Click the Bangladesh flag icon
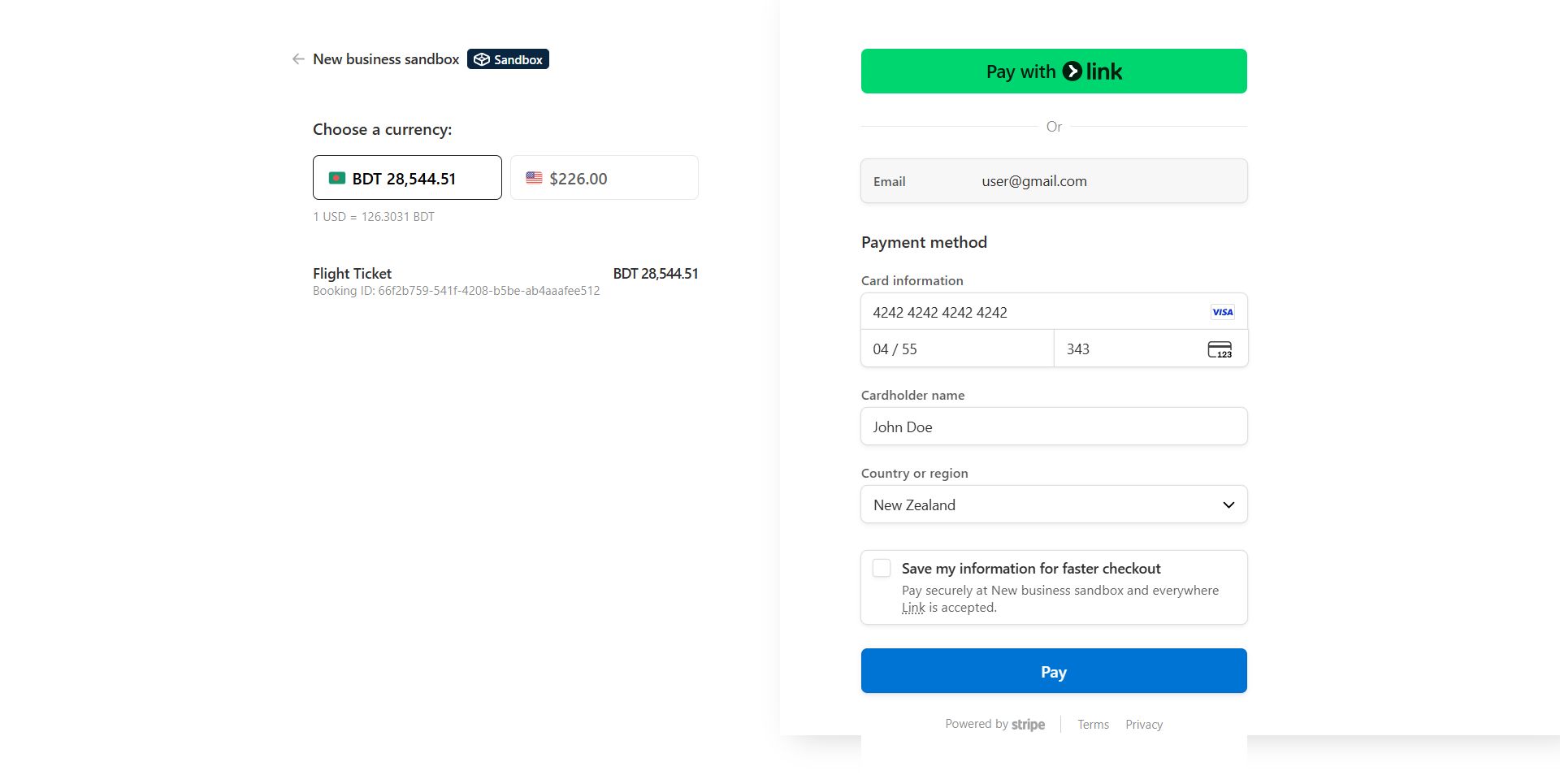 tap(336, 178)
